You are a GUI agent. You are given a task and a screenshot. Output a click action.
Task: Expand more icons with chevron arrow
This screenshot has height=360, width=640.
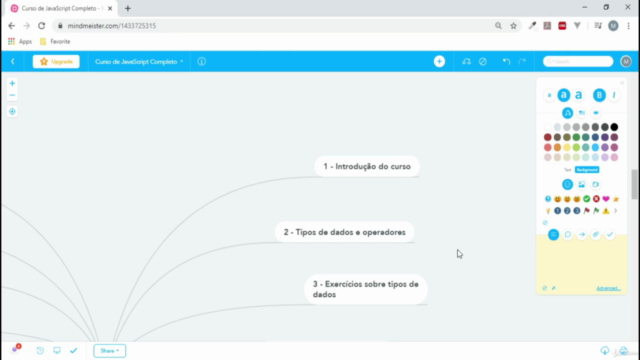point(616,211)
